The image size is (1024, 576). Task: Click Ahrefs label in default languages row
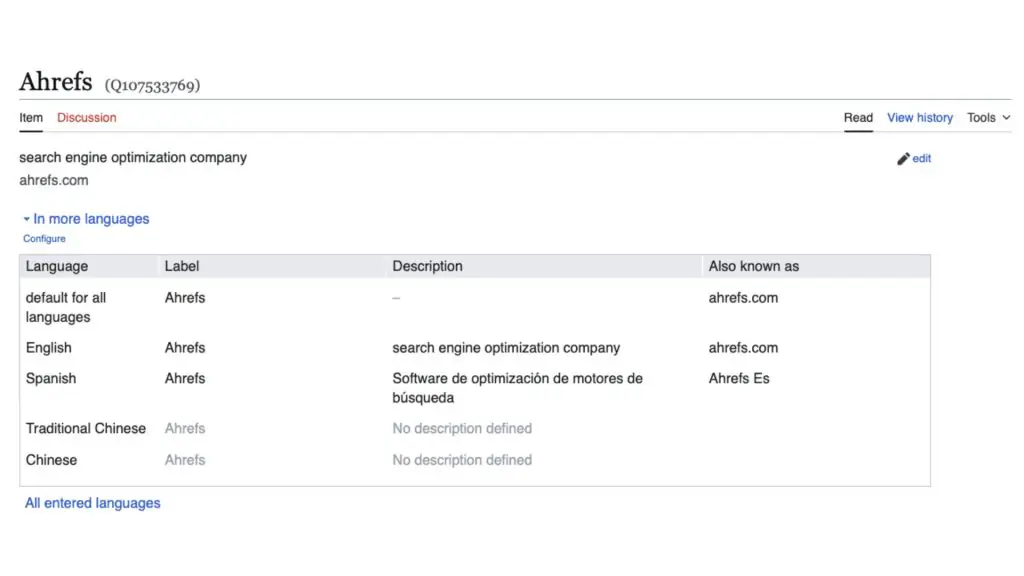coord(185,298)
